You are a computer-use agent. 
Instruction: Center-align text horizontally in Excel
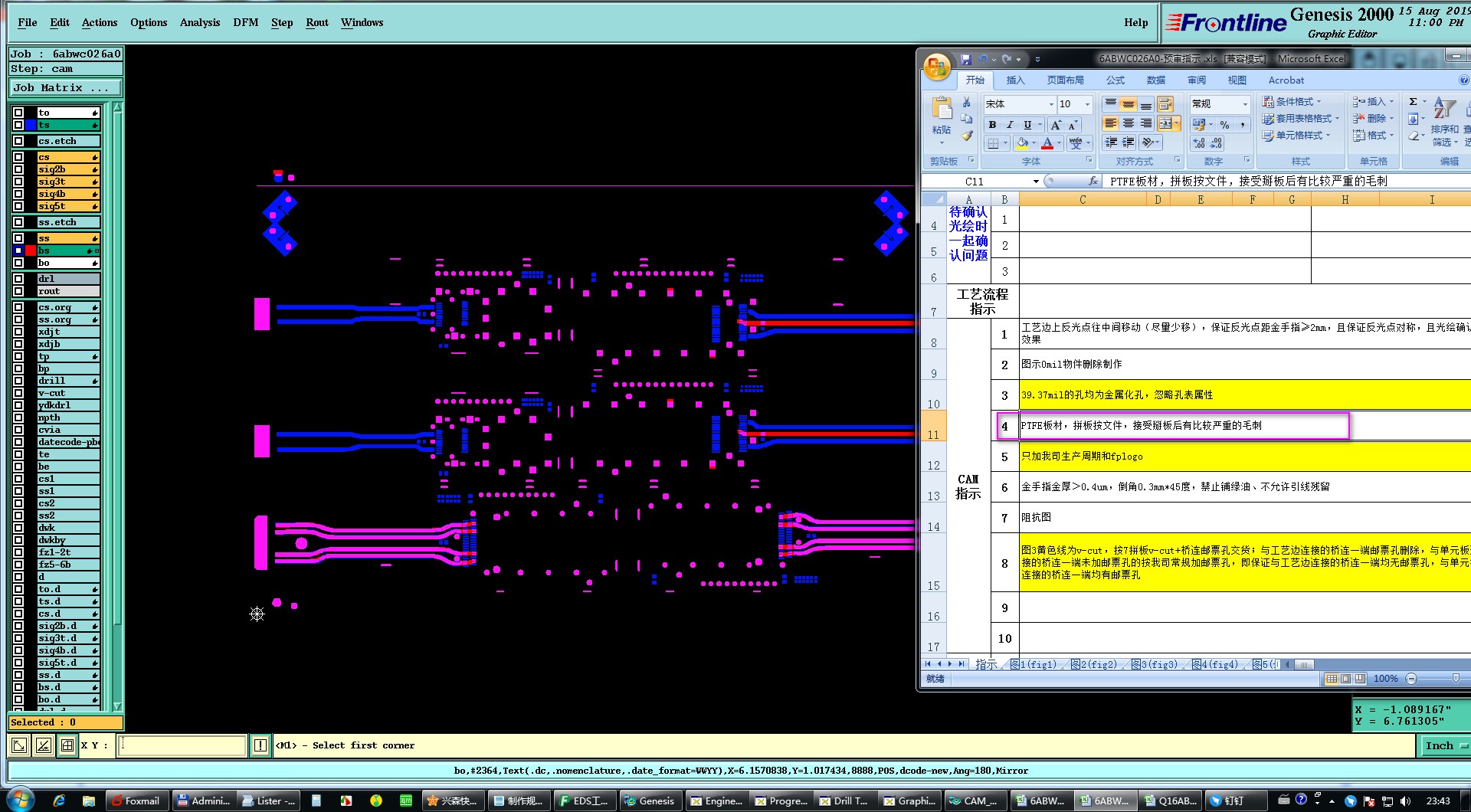1128,123
